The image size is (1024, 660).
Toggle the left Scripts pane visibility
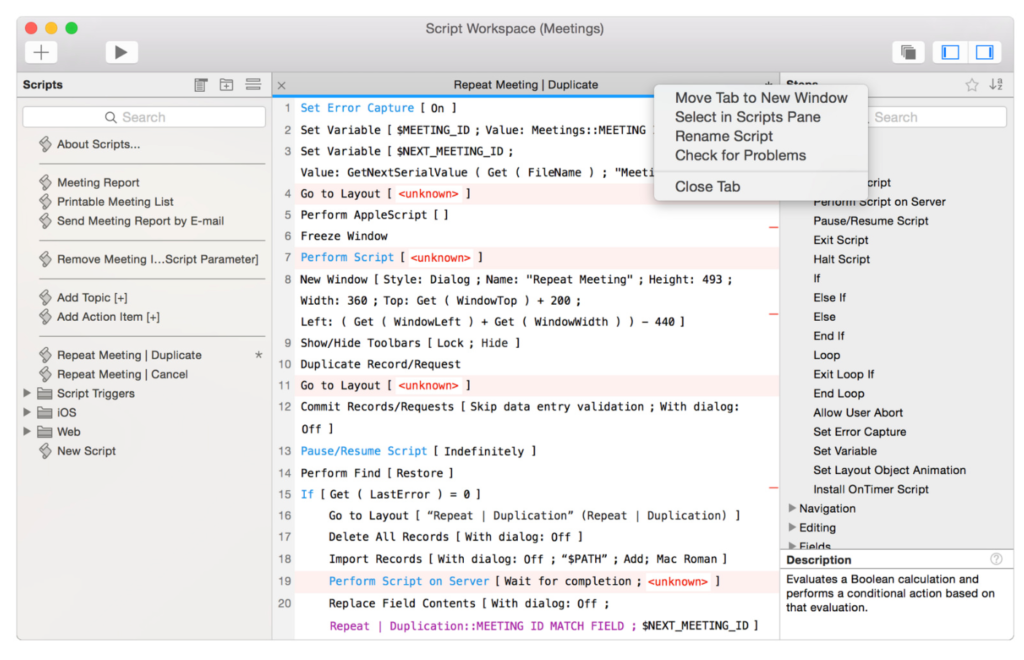click(951, 52)
